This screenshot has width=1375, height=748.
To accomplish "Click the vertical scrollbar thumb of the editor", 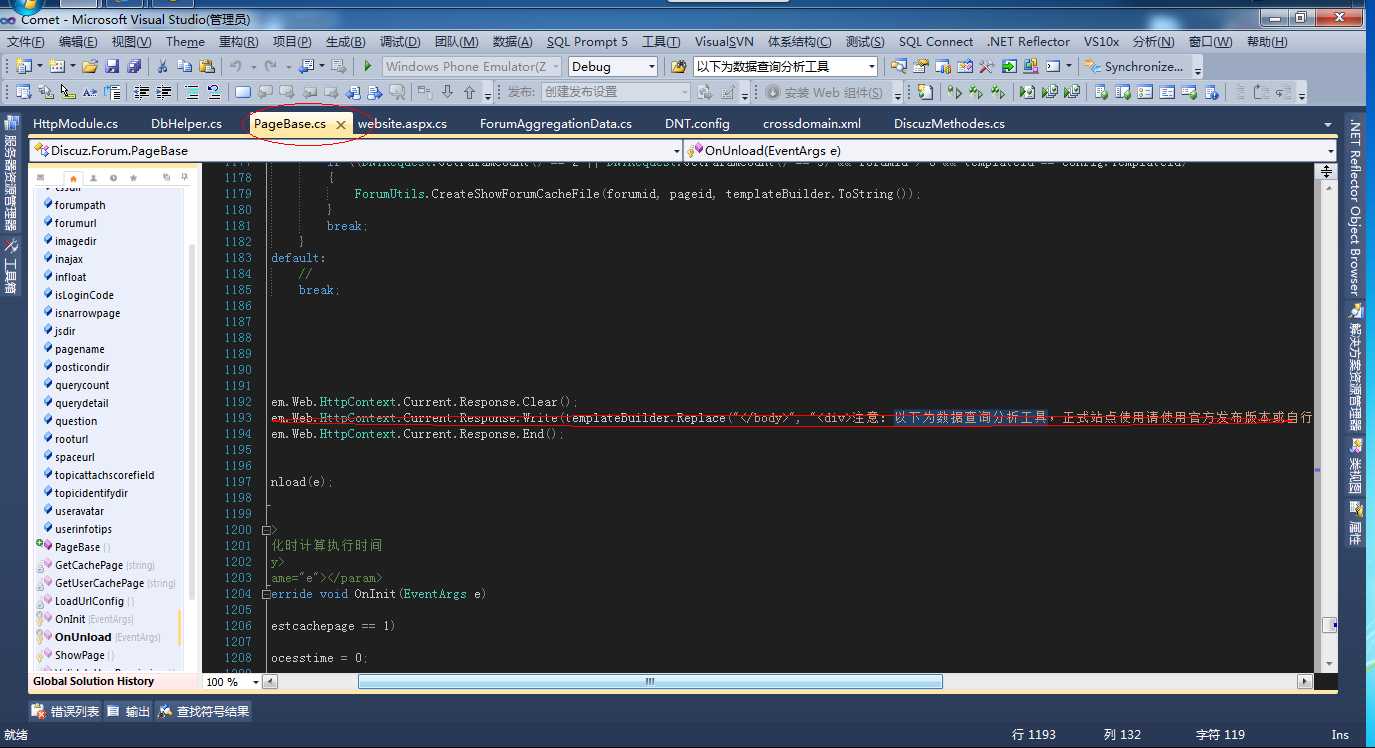I will tap(1328, 625).
